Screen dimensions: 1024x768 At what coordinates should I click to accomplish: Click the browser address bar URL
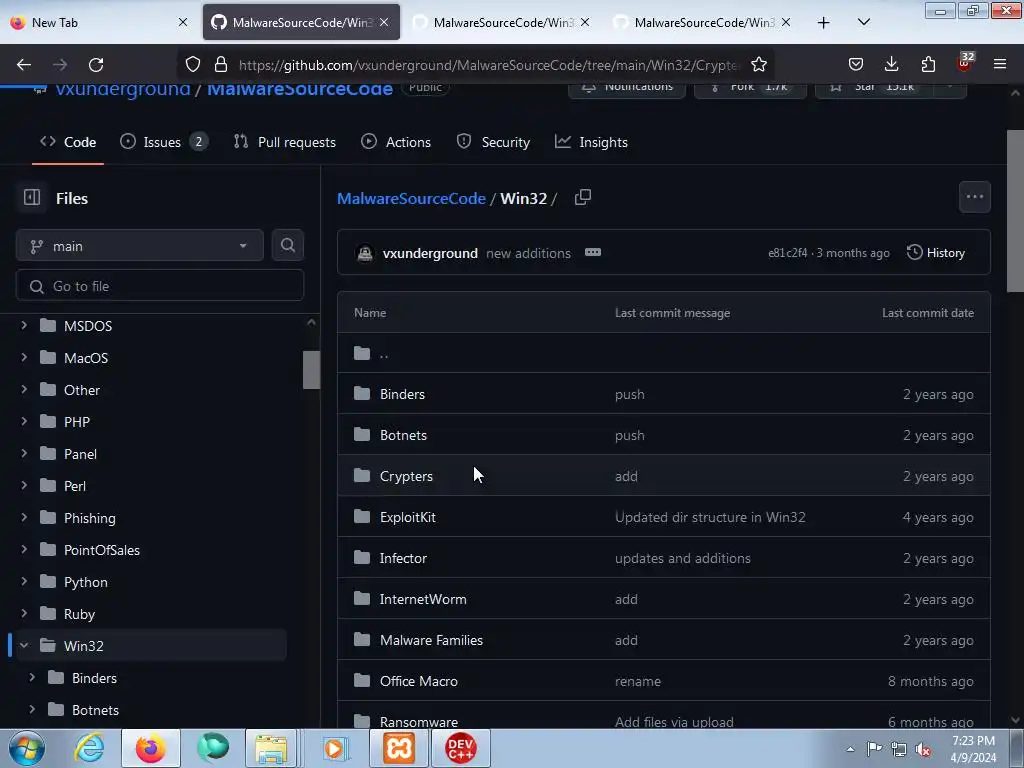pos(488,65)
